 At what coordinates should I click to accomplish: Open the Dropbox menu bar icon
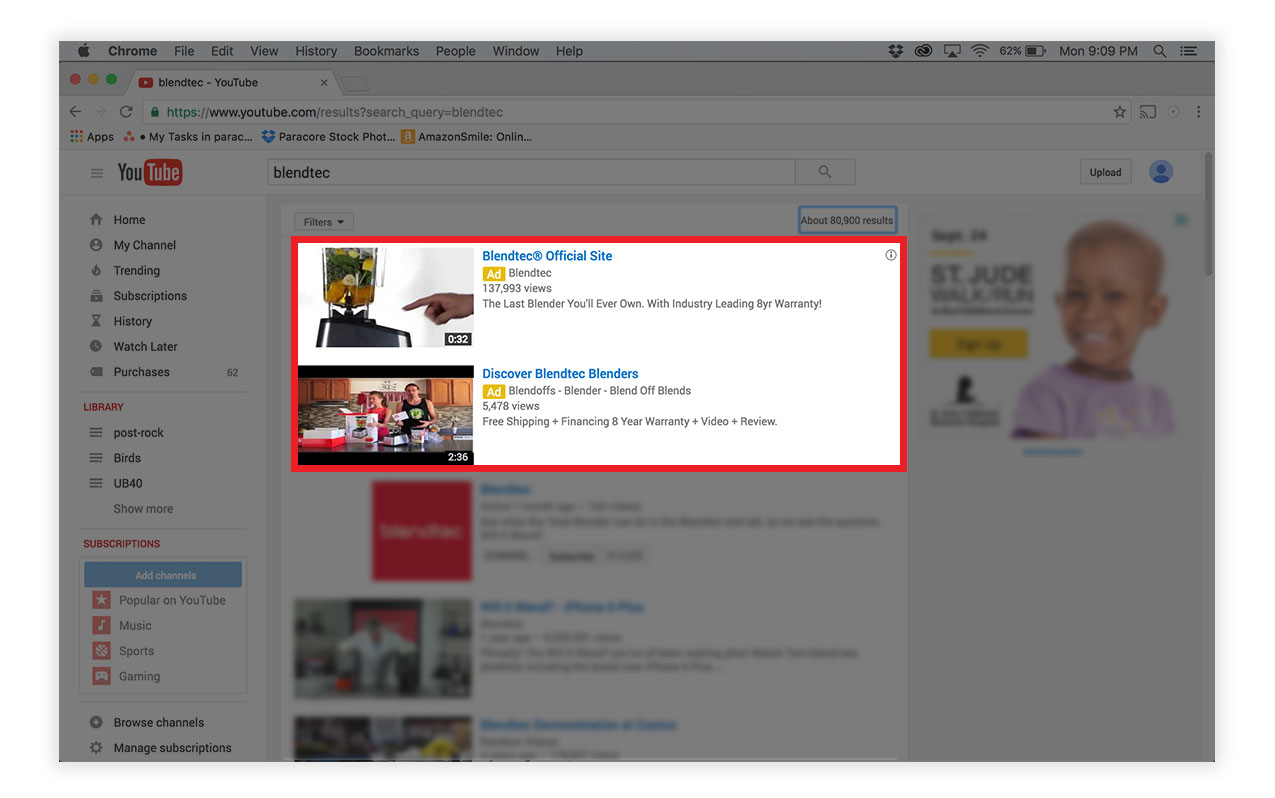[x=896, y=51]
